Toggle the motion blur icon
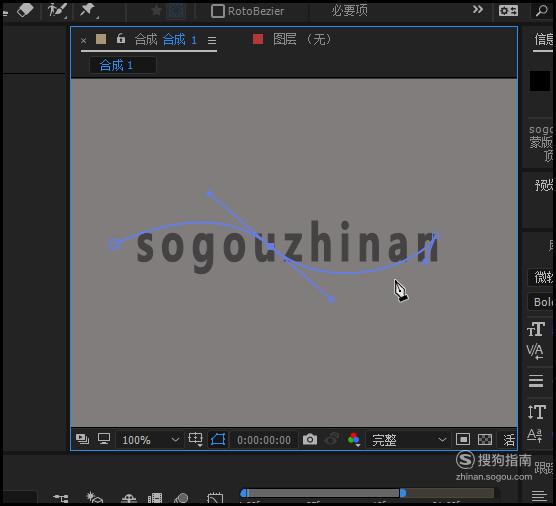Viewport: 556px width, 506px height. point(181,498)
